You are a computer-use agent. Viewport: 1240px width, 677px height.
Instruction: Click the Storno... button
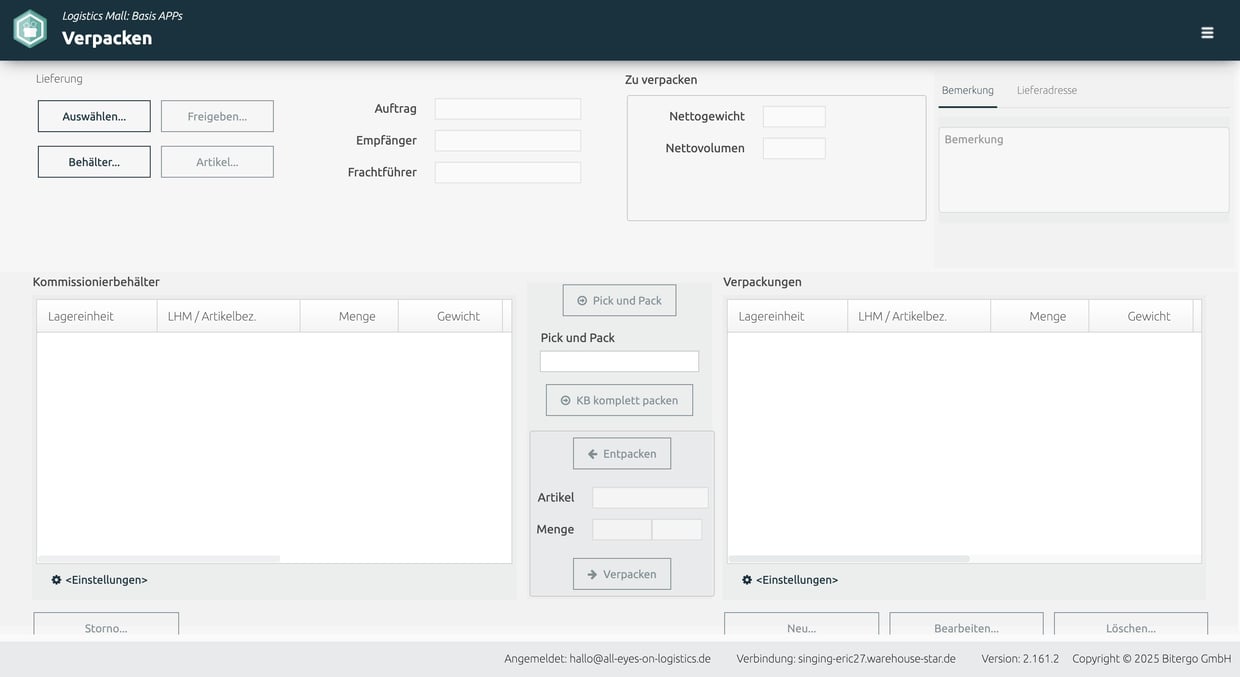tap(106, 625)
